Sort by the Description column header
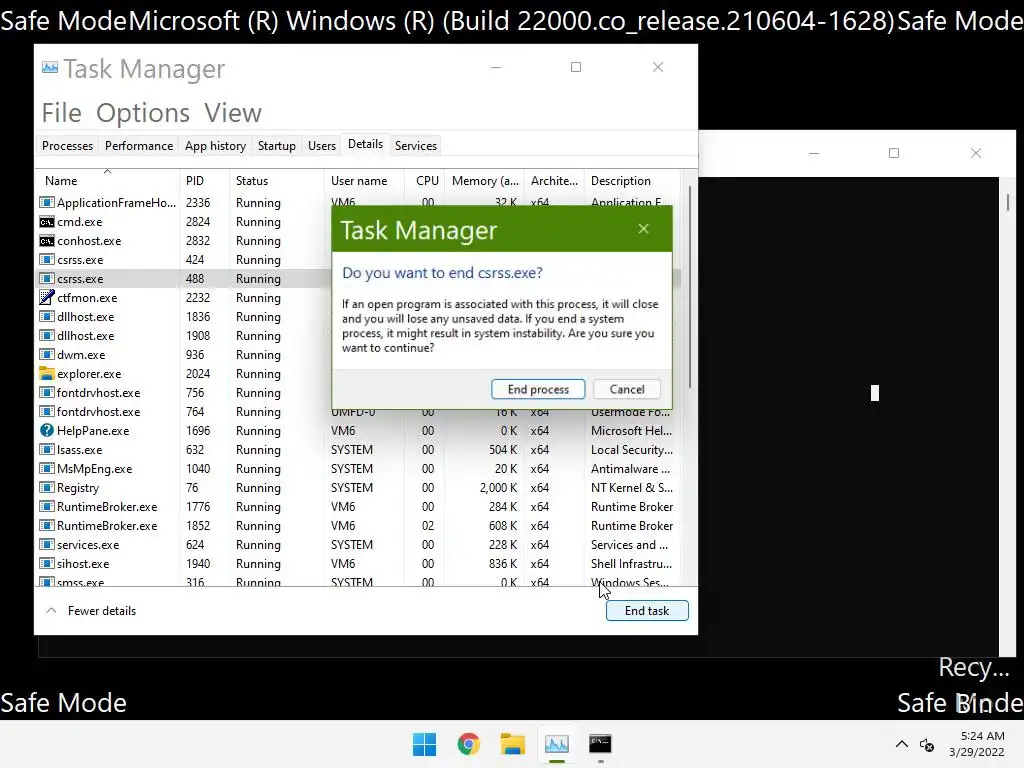1024x768 pixels. pyautogui.click(x=632, y=181)
